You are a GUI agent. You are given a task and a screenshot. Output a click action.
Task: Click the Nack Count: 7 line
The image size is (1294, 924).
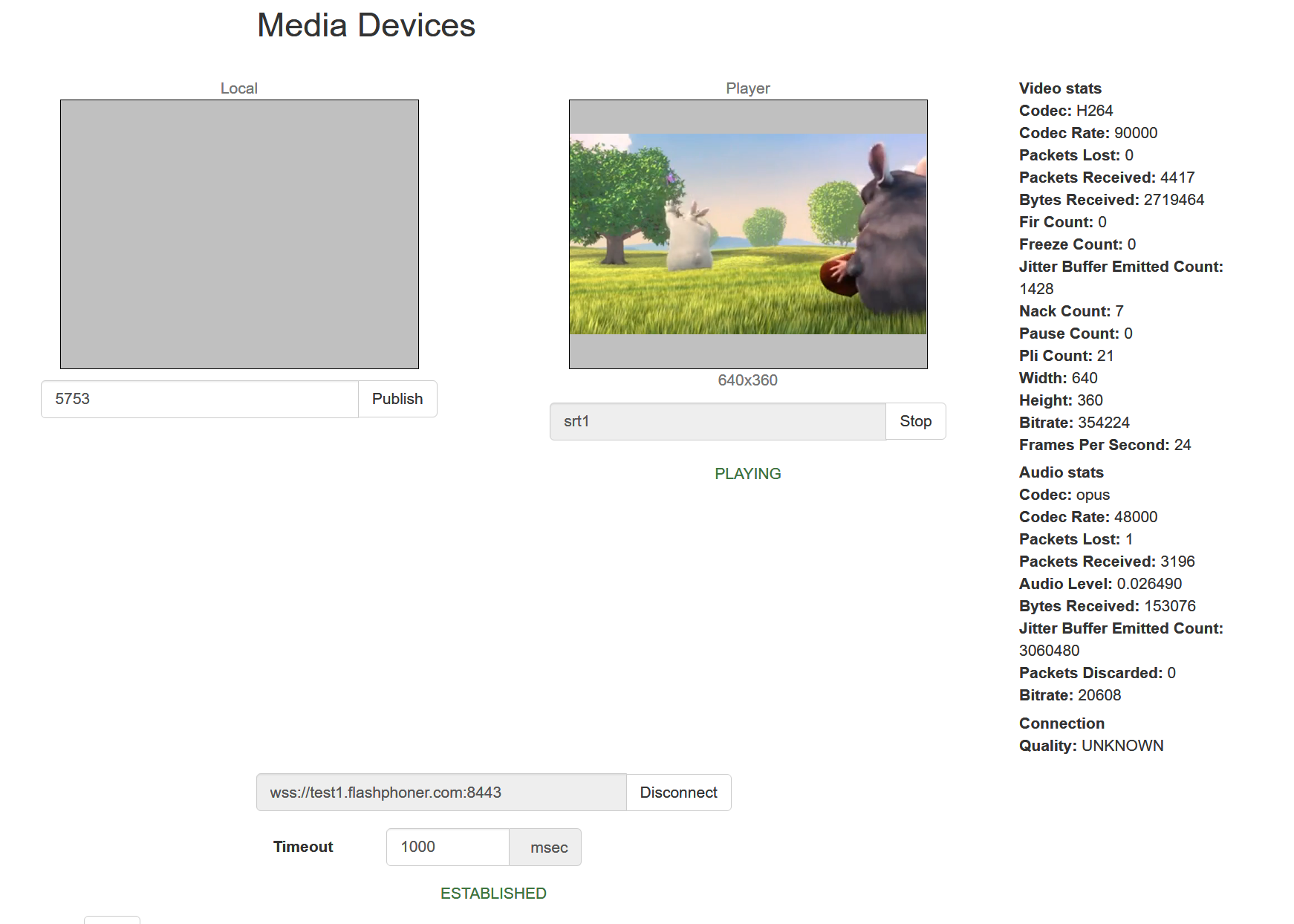point(1071,311)
